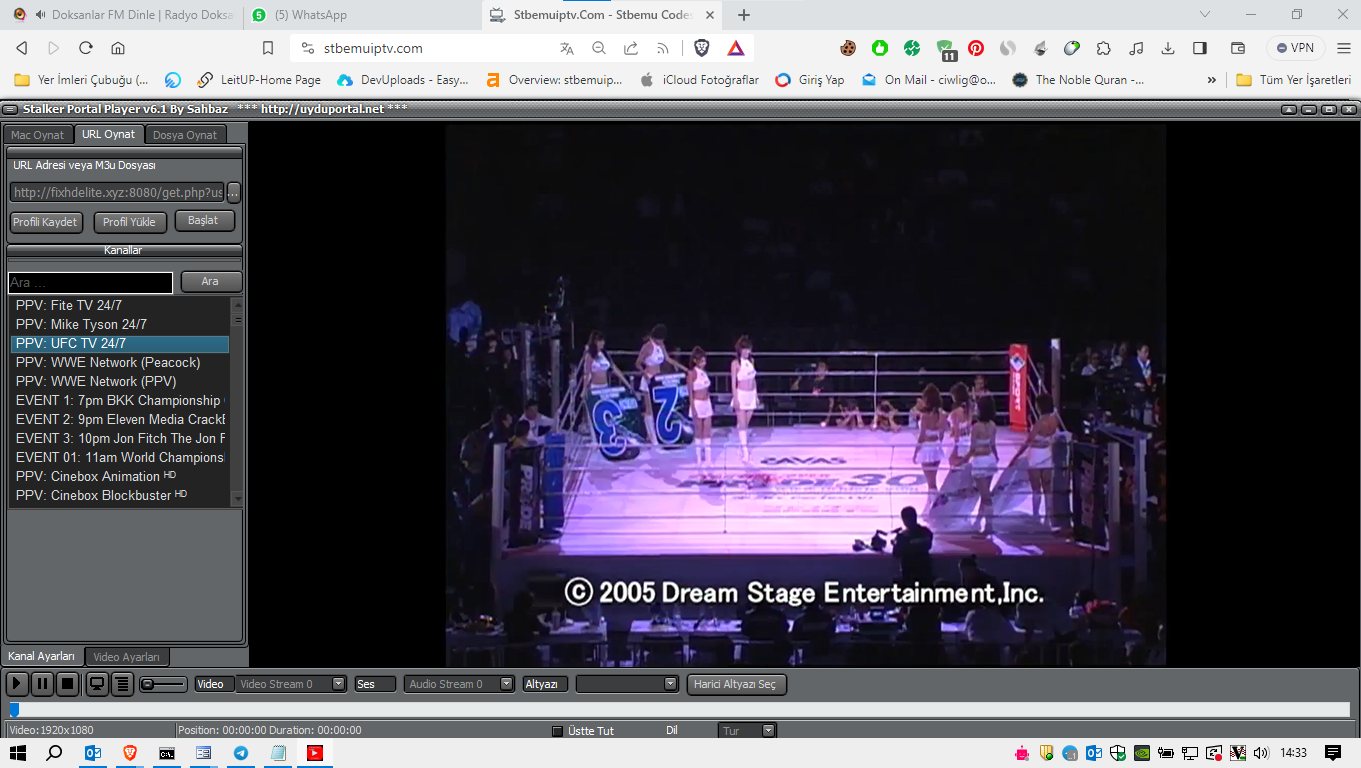Switch to the Mac Oynat tab
The width and height of the screenshot is (1361, 768).
click(x=38, y=135)
